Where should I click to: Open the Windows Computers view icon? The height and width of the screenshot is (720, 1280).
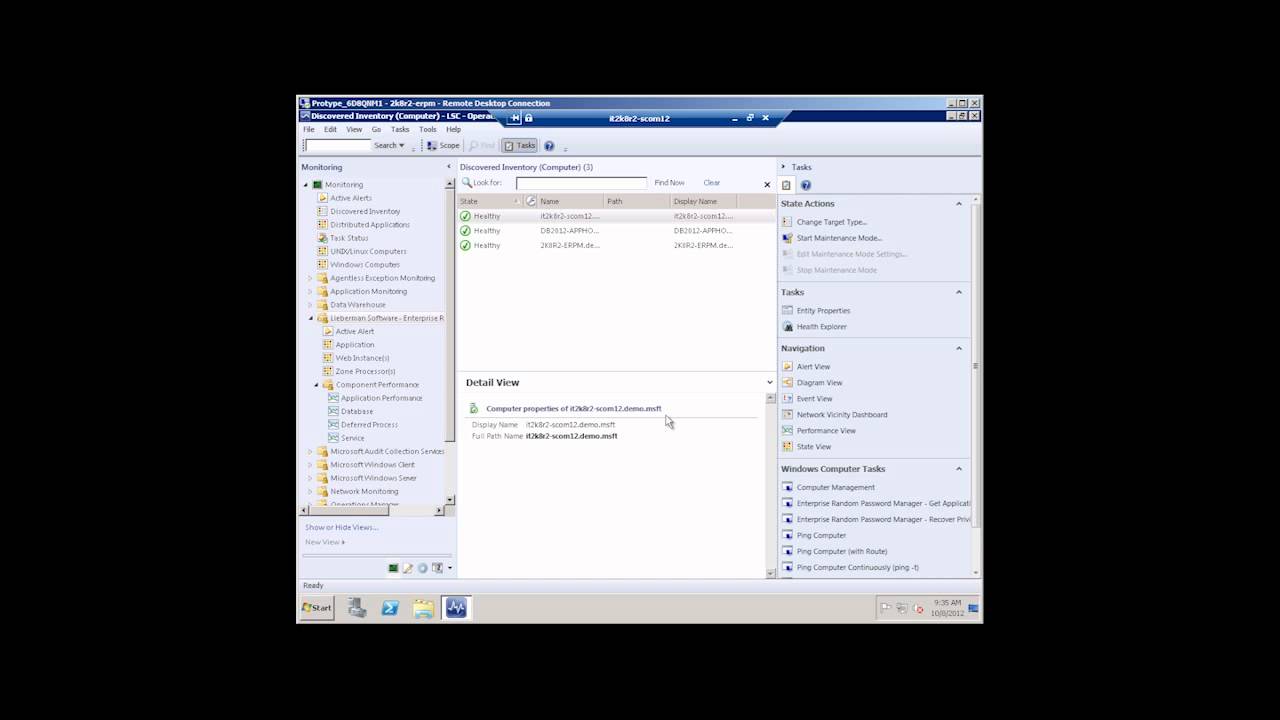pos(322,265)
